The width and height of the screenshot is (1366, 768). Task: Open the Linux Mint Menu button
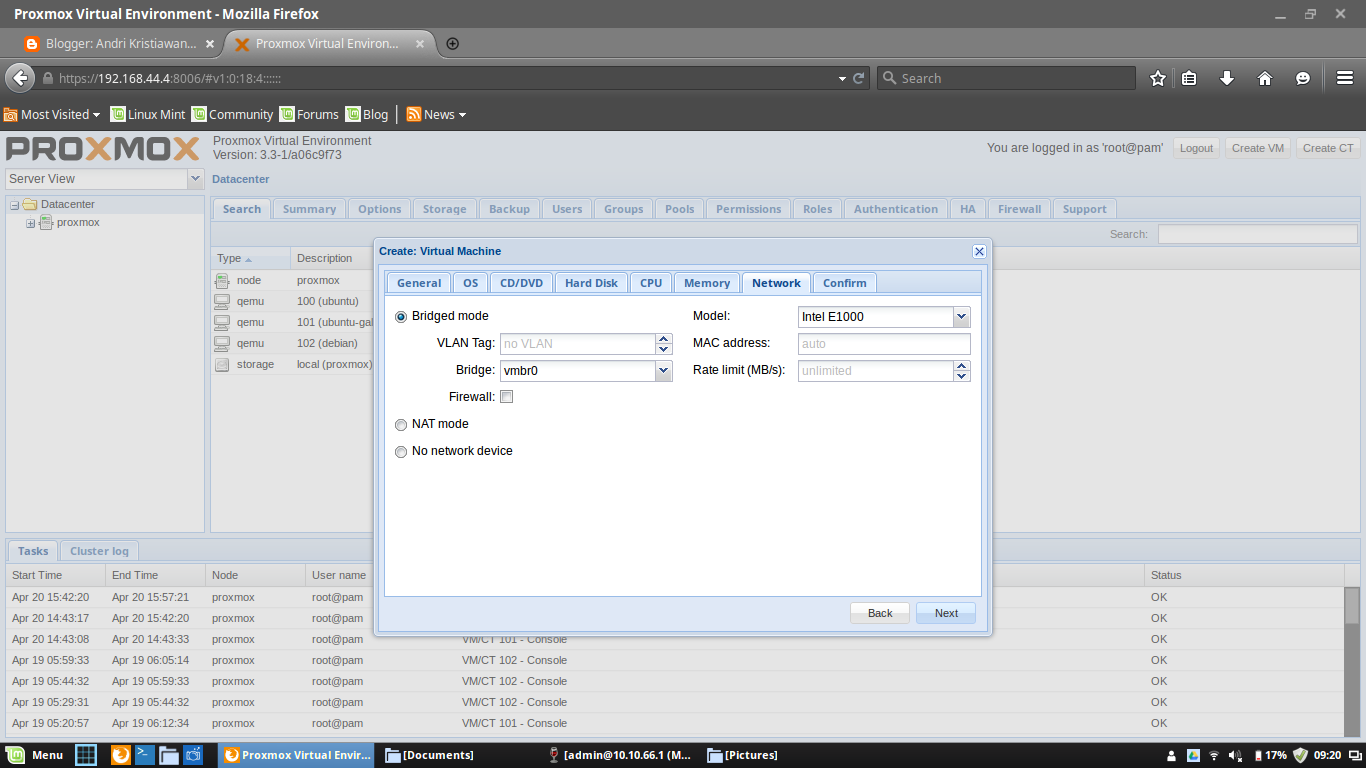35,755
